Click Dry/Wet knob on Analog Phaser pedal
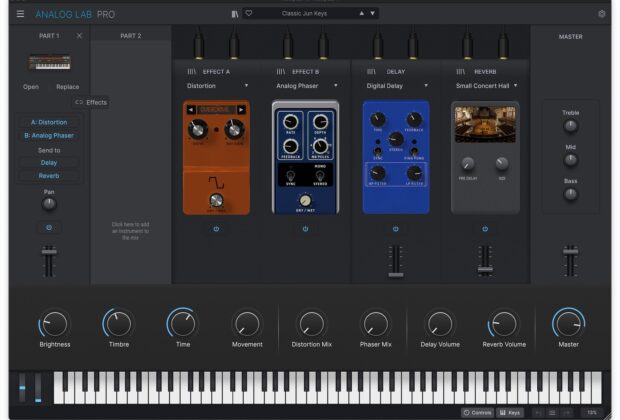The height and width of the screenshot is (420, 620). [x=305, y=201]
